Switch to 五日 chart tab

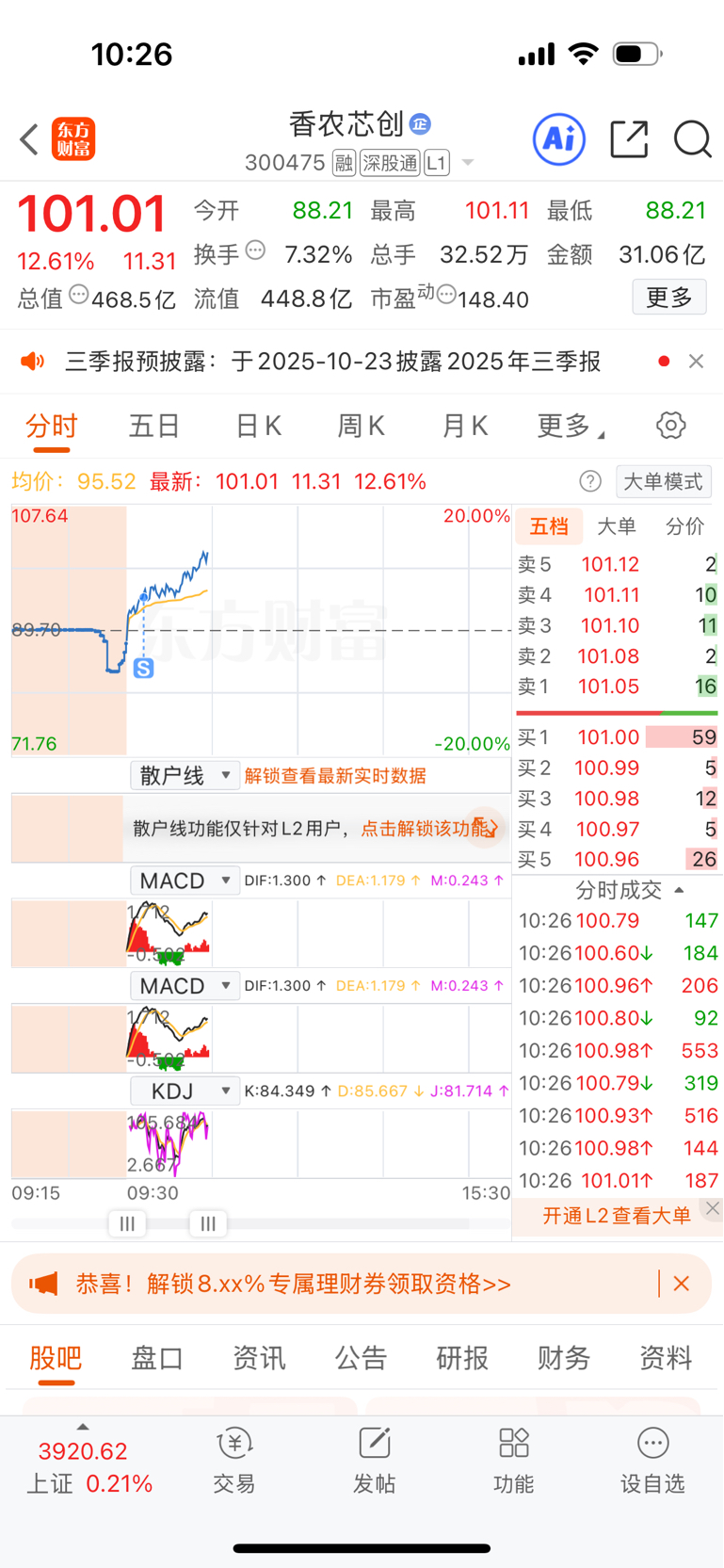pyautogui.click(x=154, y=427)
